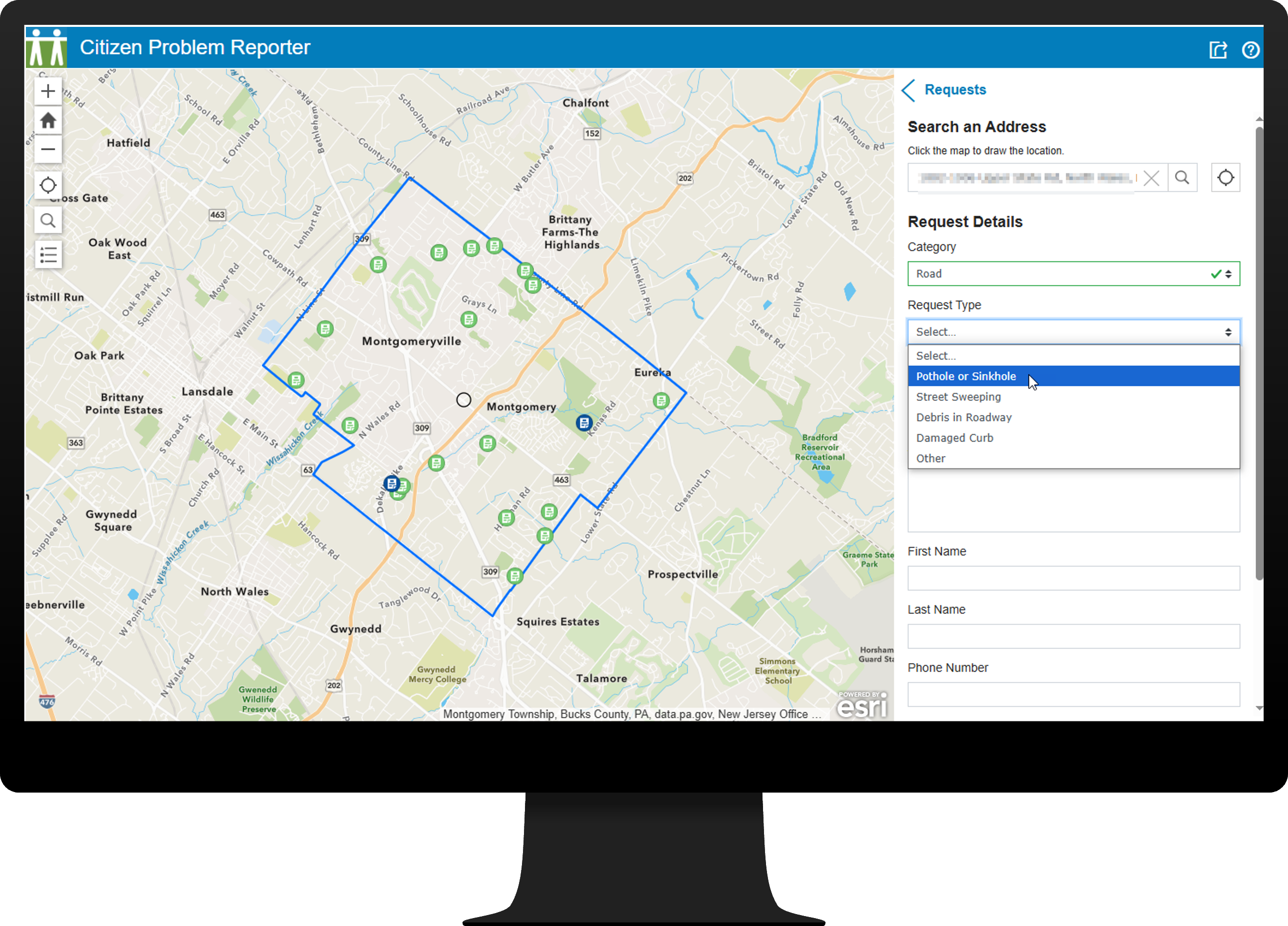The image size is (1288, 926).
Task: Open the map legend list icon
Action: click(48, 254)
